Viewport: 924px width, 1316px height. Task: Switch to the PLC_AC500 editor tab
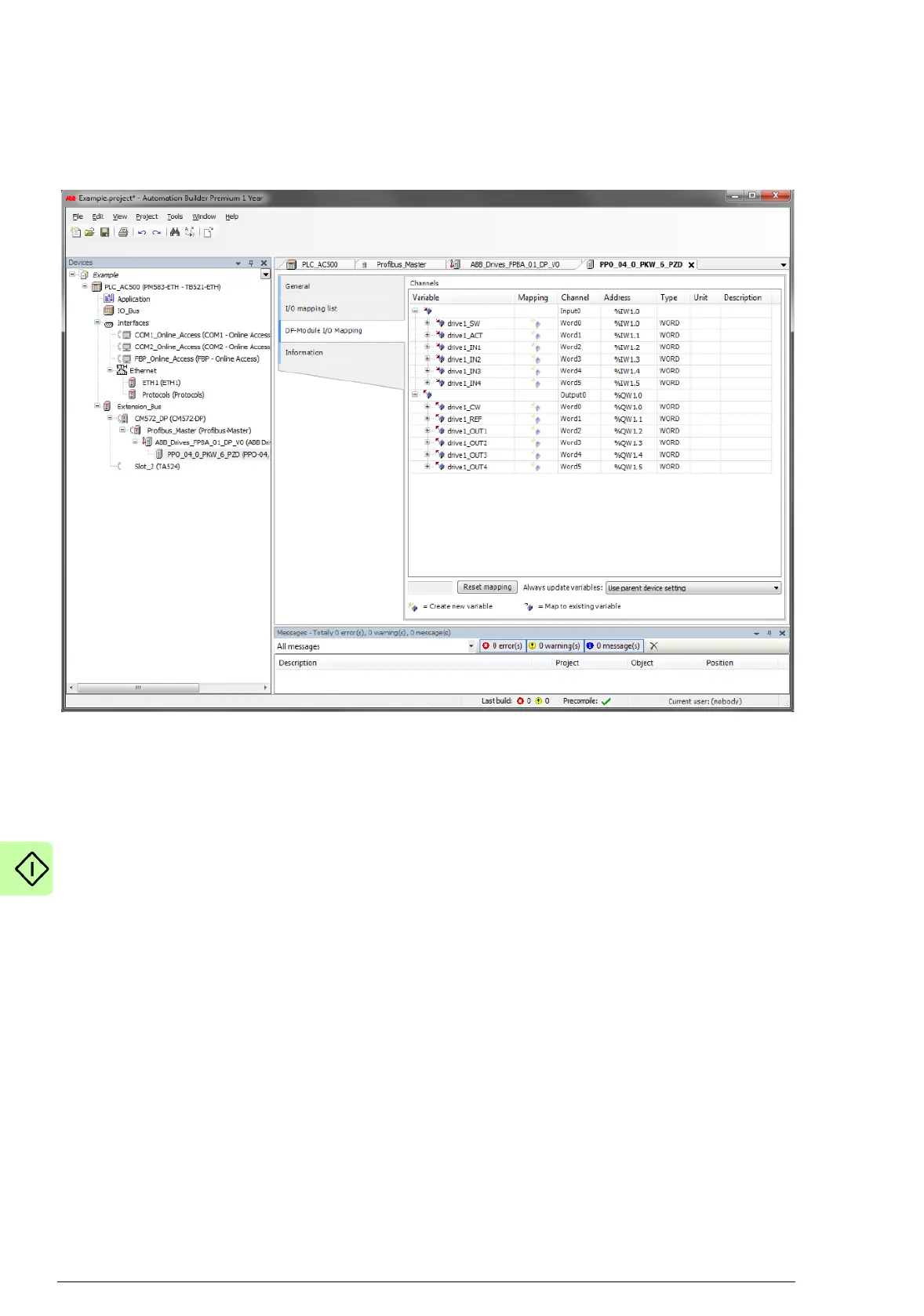(319, 265)
